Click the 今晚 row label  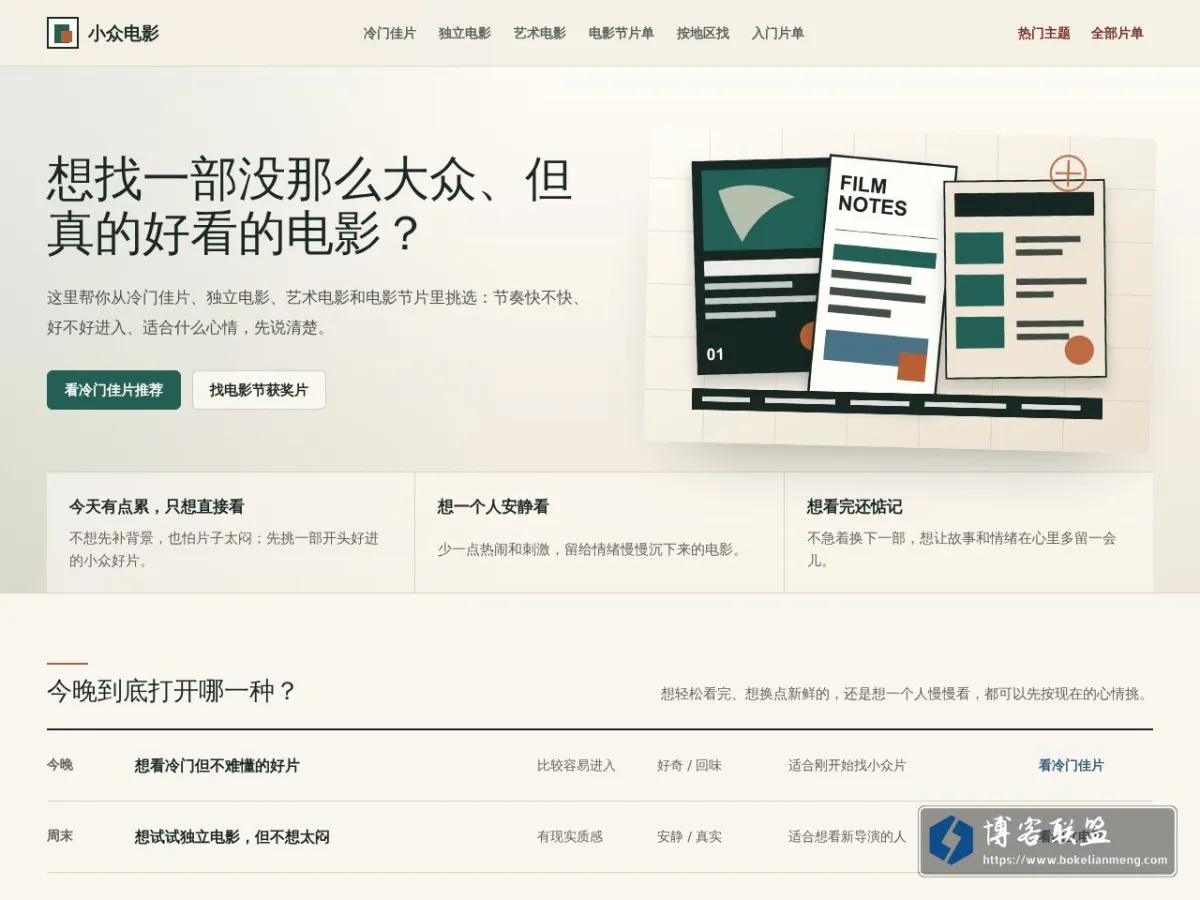[x=60, y=765]
